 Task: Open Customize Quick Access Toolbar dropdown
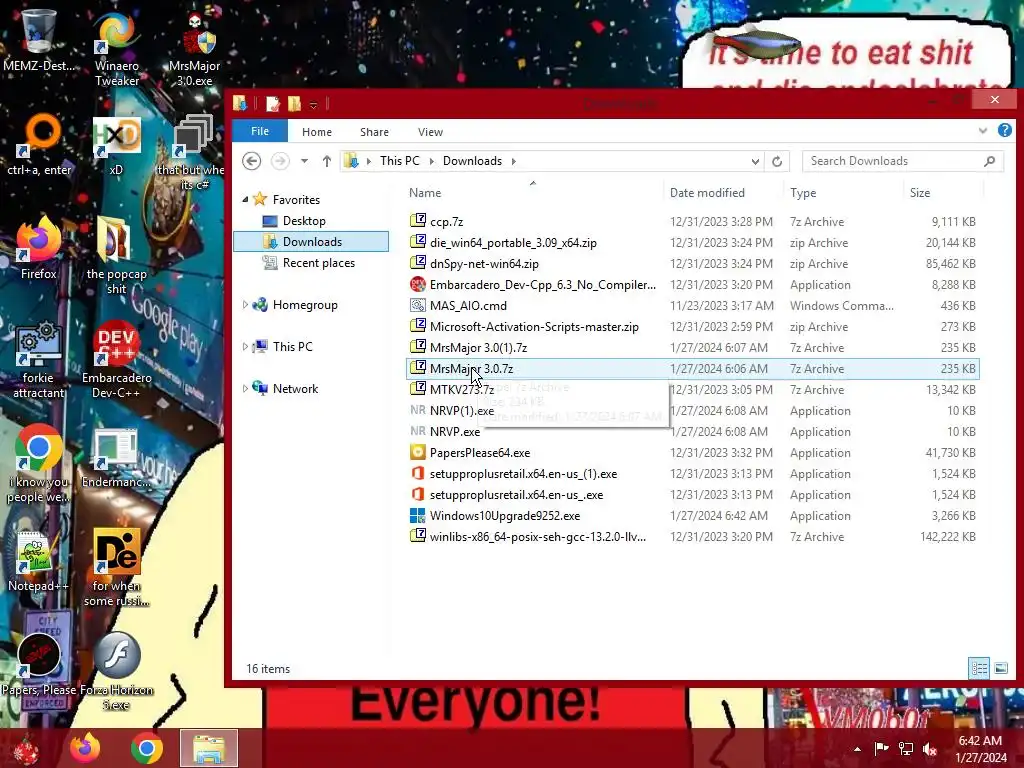(x=313, y=104)
